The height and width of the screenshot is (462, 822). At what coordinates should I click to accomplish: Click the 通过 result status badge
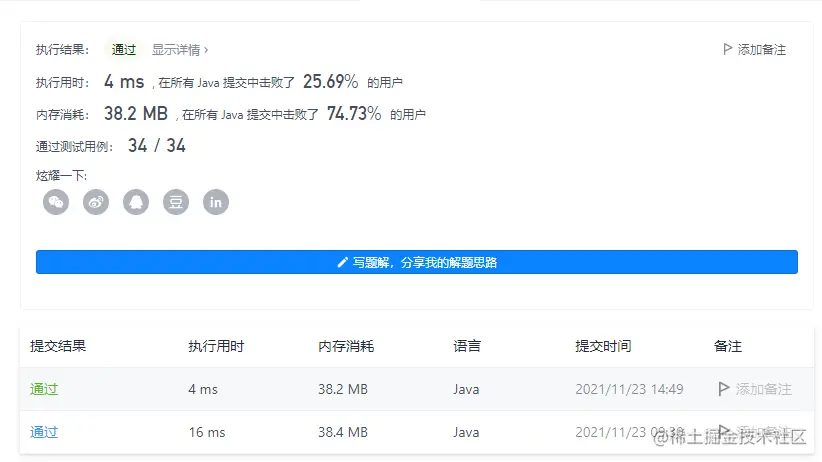[124, 50]
